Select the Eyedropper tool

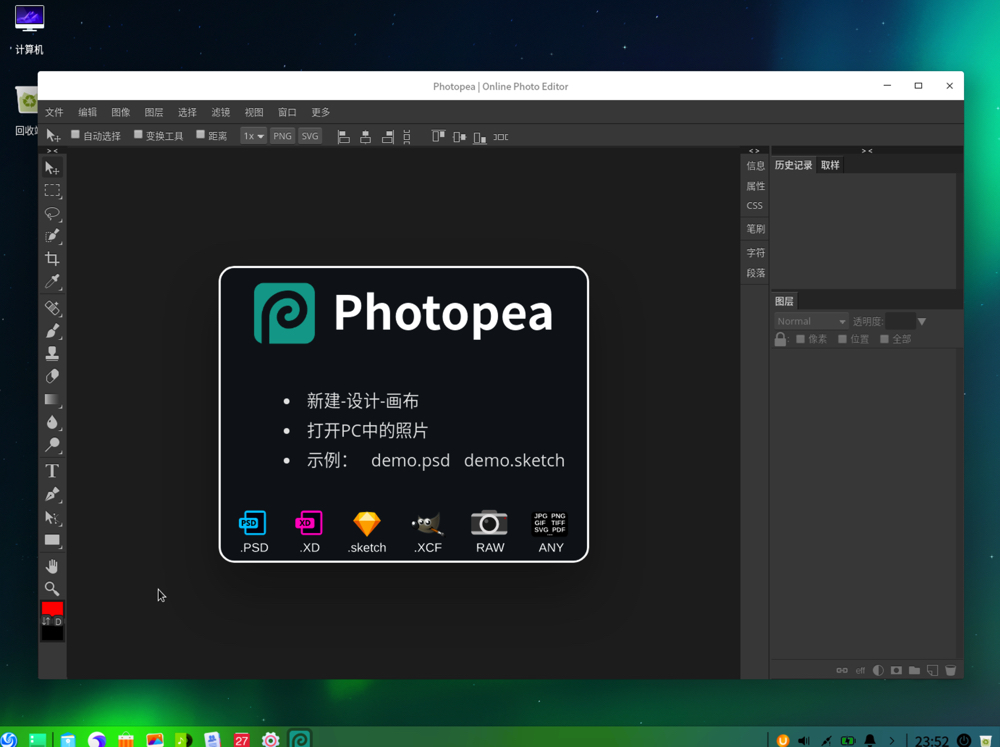pyautogui.click(x=52, y=281)
